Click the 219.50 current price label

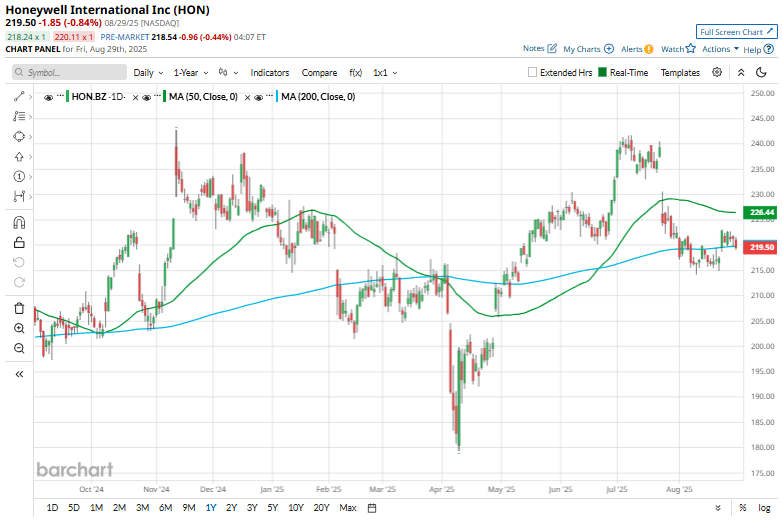760,247
